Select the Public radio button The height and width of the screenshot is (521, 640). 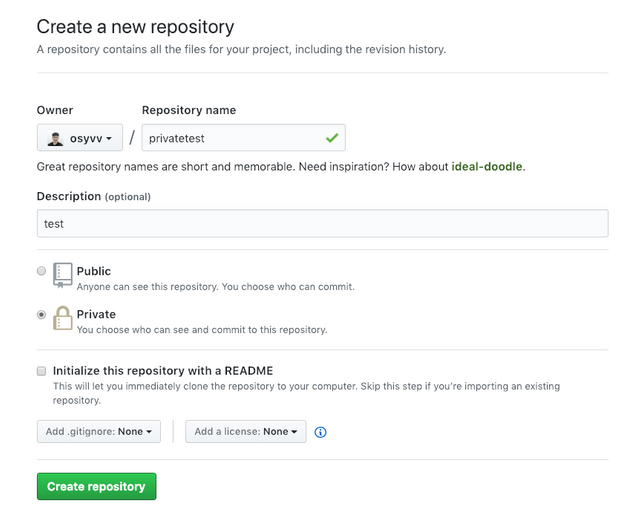(41, 271)
